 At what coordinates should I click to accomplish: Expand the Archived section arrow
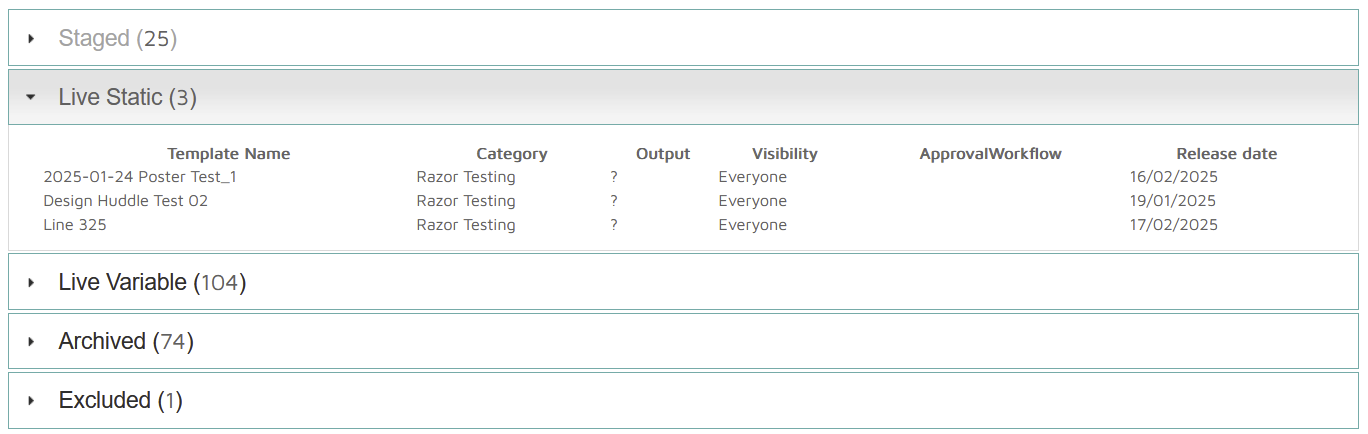click(x=31, y=342)
